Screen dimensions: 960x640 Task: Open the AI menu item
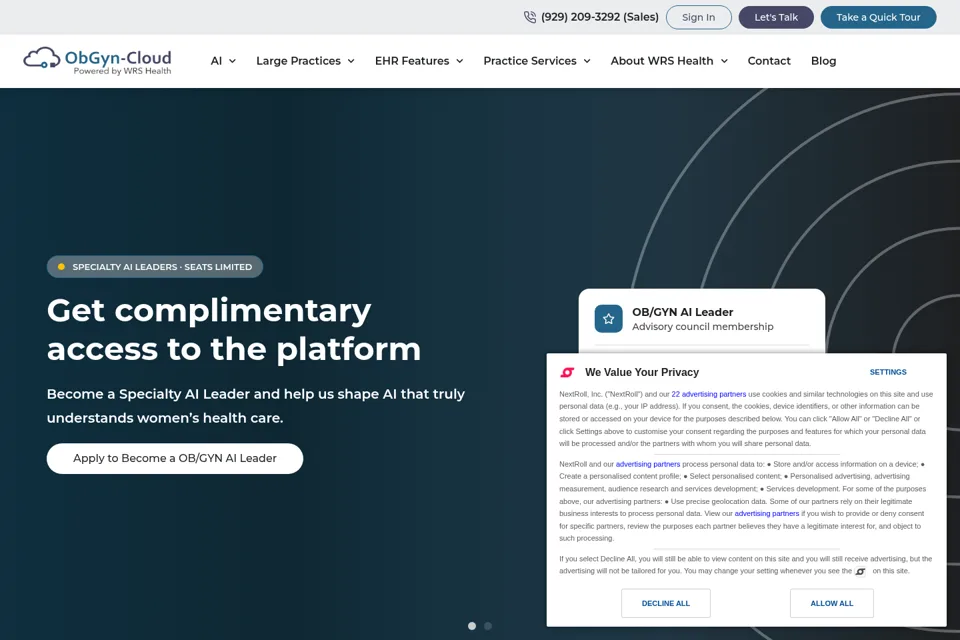216,61
